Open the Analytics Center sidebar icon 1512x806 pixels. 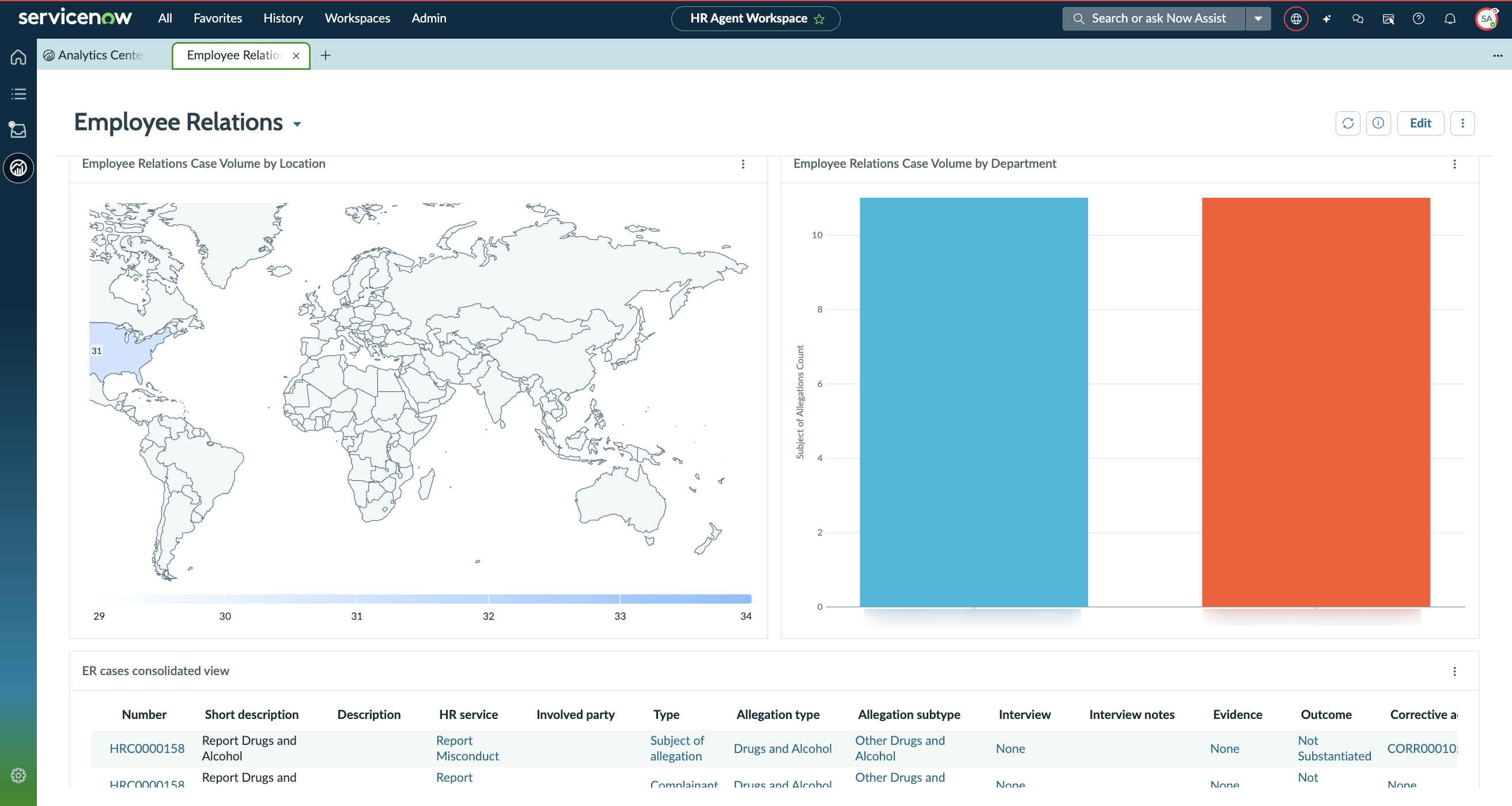tap(18, 168)
